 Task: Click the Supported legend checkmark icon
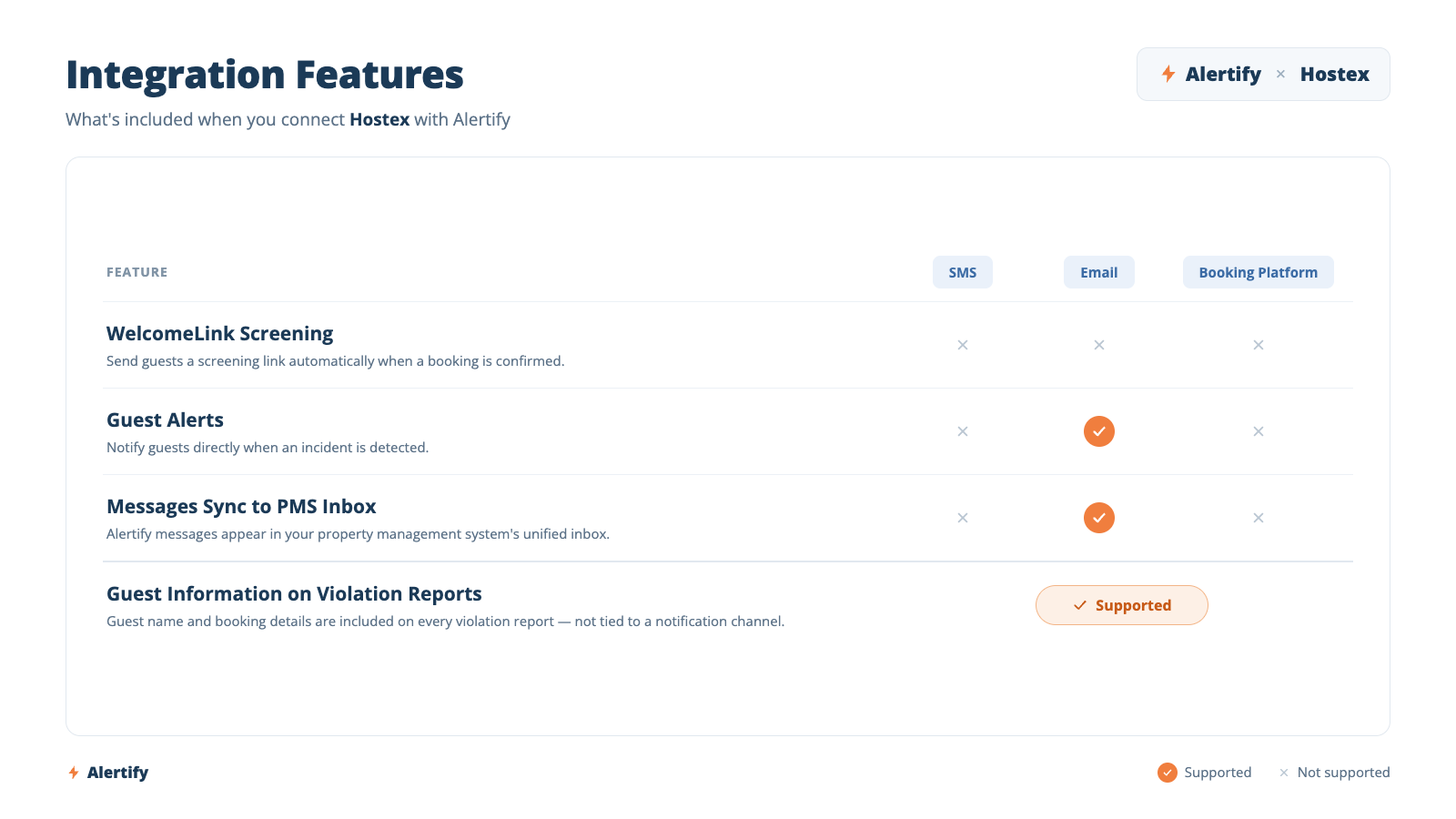[1168, 773]
